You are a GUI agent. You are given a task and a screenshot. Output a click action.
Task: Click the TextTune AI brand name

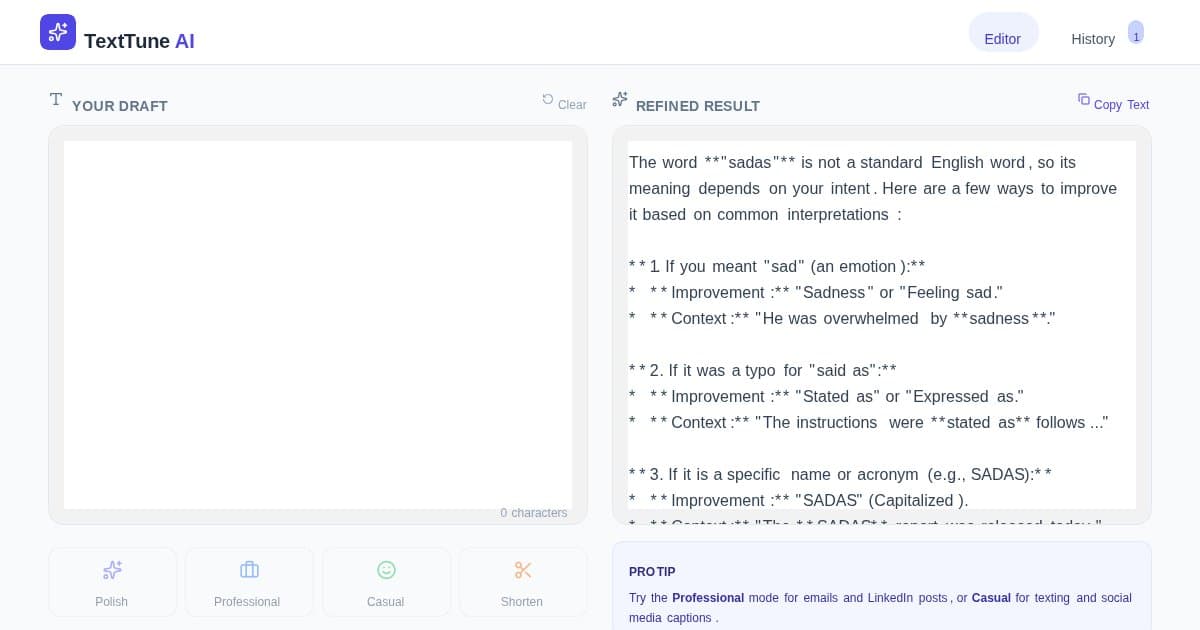point(139,41)
